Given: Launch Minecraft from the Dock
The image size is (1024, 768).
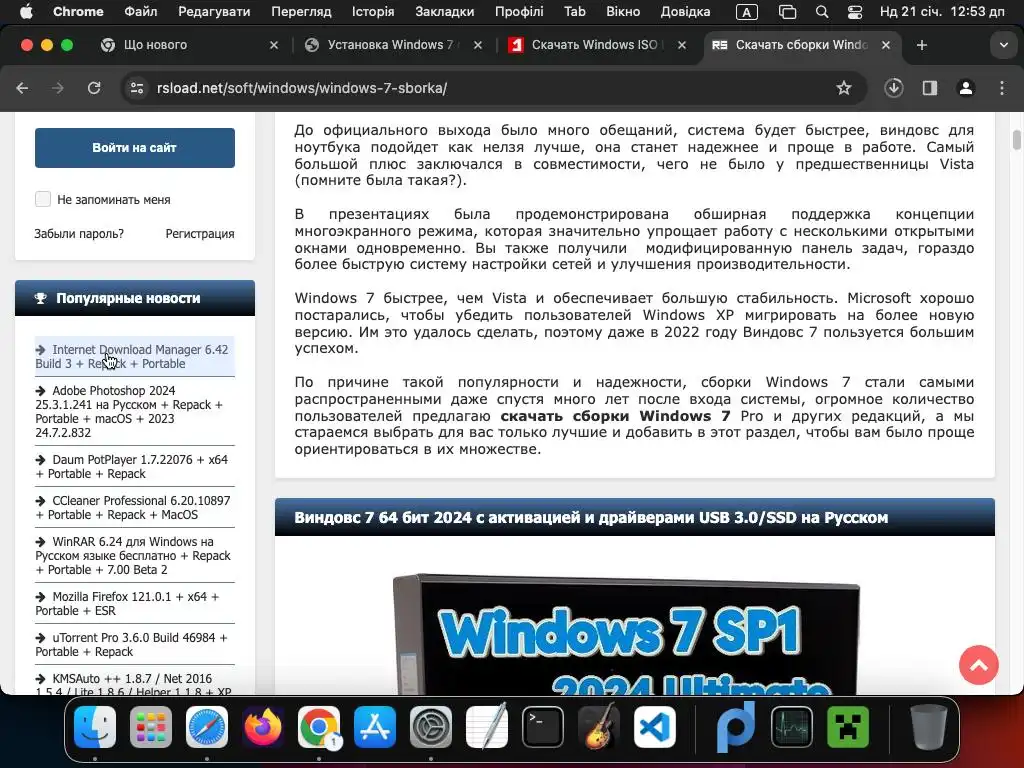Looking at the screenshot, I should tap(848, 727).
